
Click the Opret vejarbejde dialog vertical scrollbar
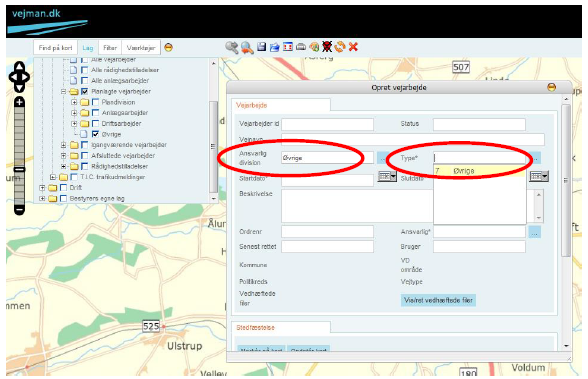[566, 181]
